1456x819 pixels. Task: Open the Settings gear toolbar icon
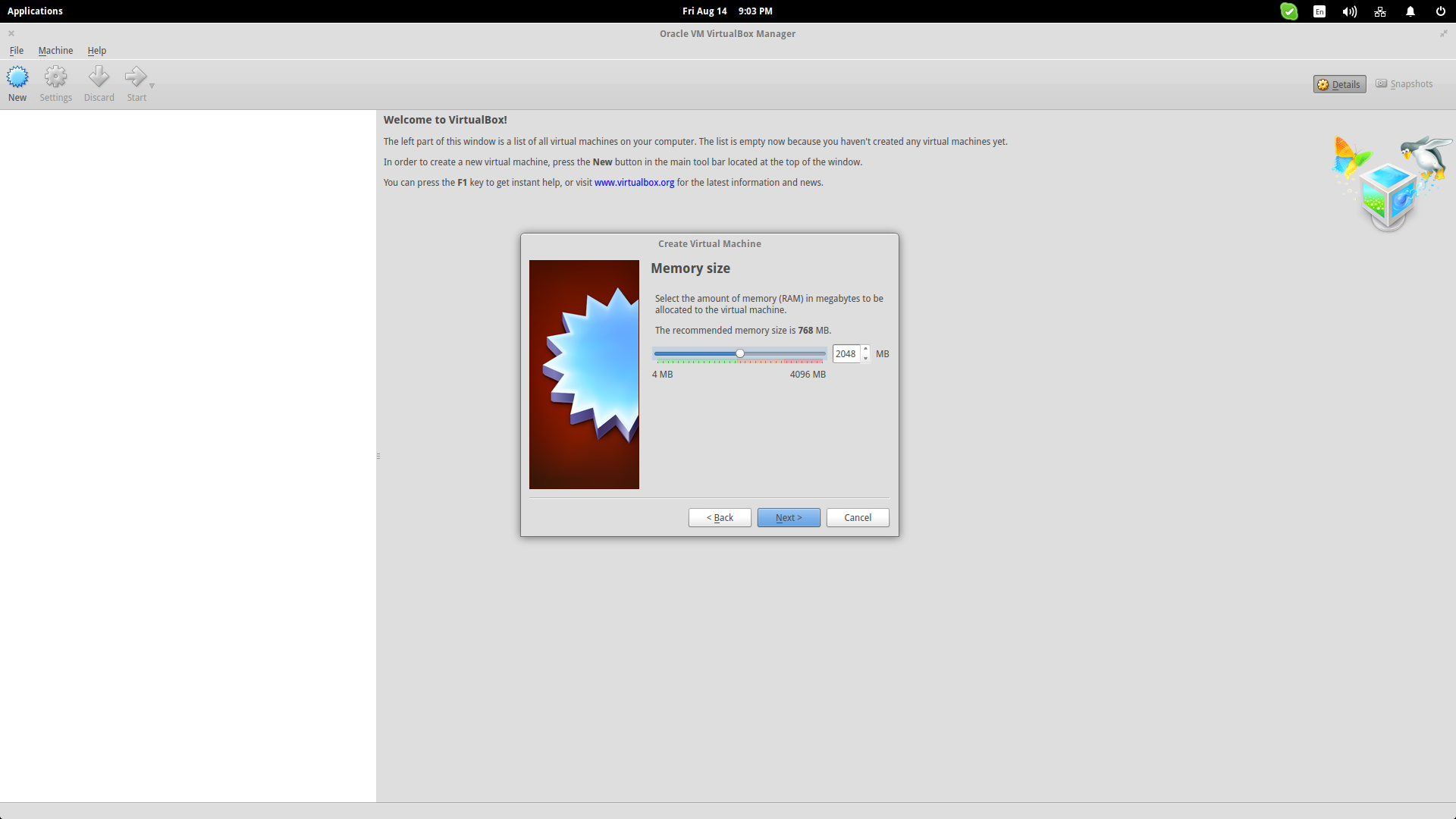(x=55, y=77)
